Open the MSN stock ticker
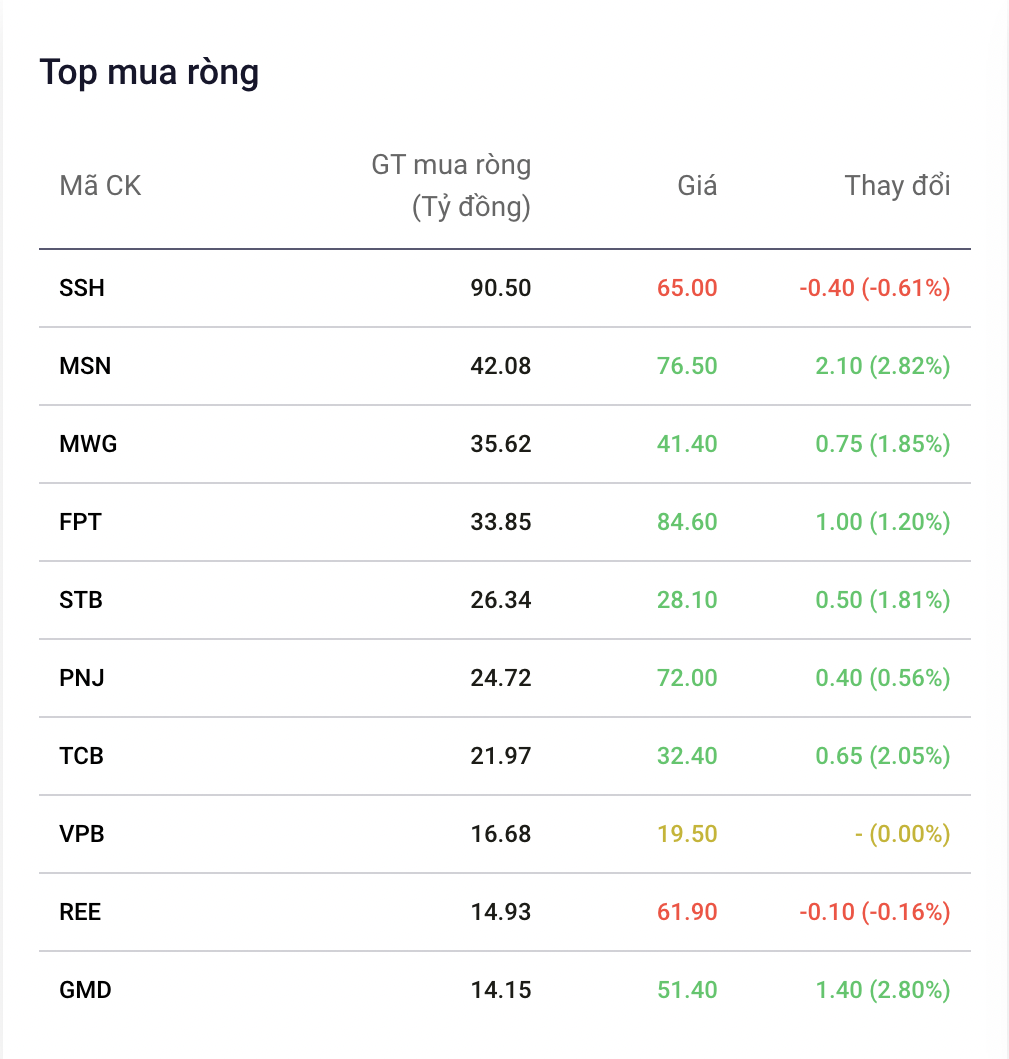 pyautogui.click(x=85, y=366)
